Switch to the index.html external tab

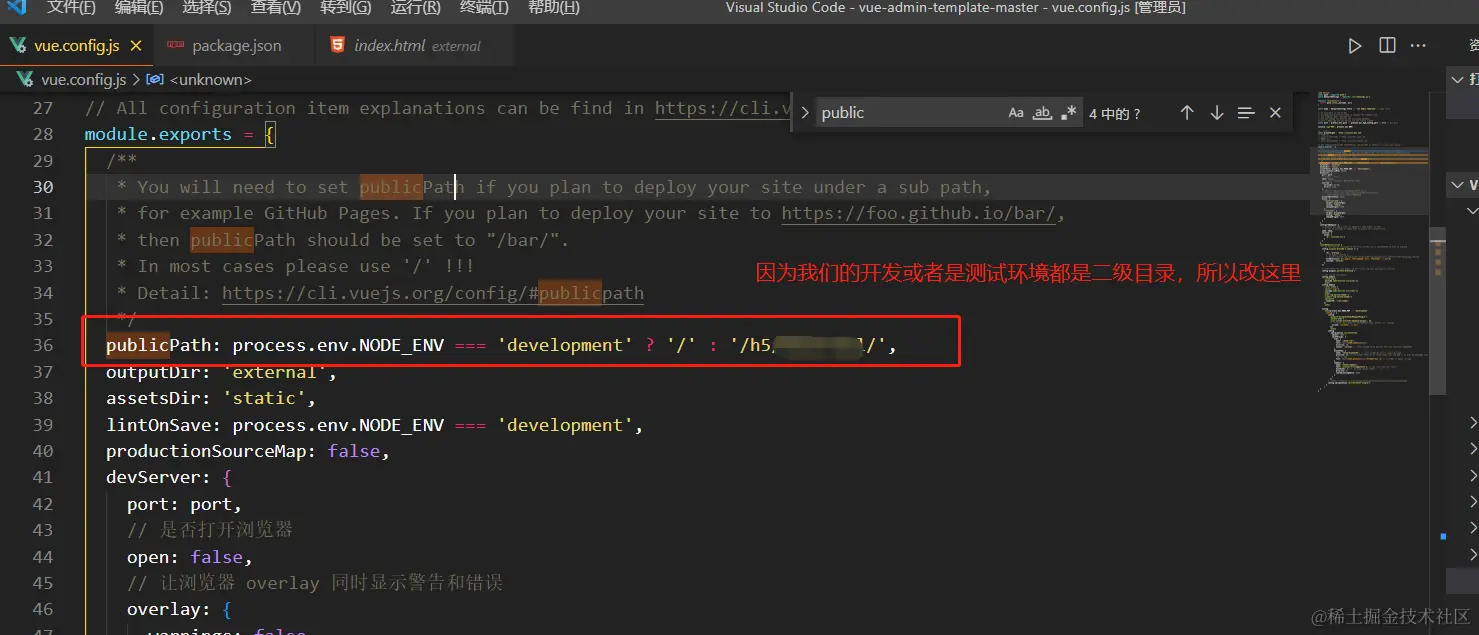tap(417, 46)
